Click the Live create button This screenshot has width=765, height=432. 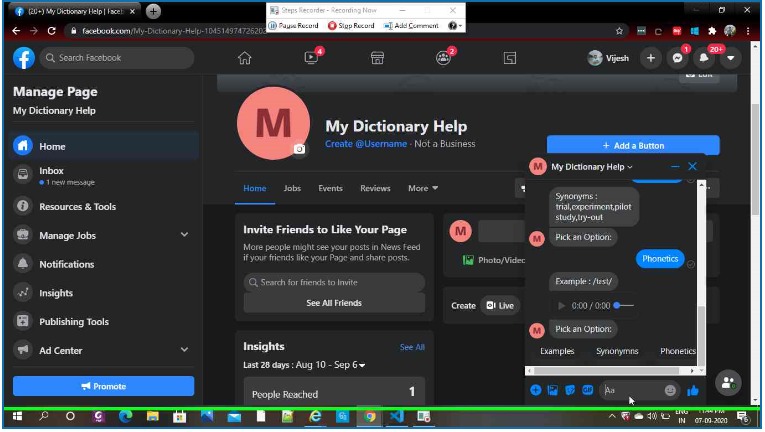(x=500, y=306)
